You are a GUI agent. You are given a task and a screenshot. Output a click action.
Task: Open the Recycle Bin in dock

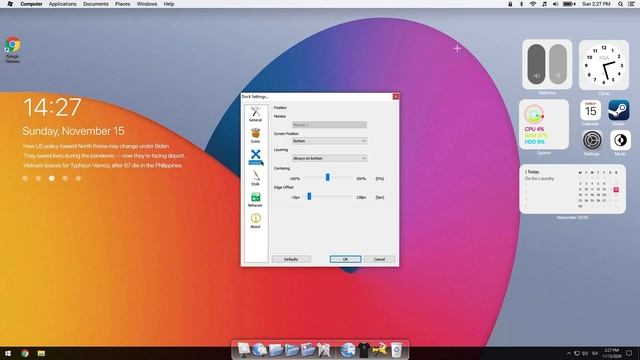(396, 350)
